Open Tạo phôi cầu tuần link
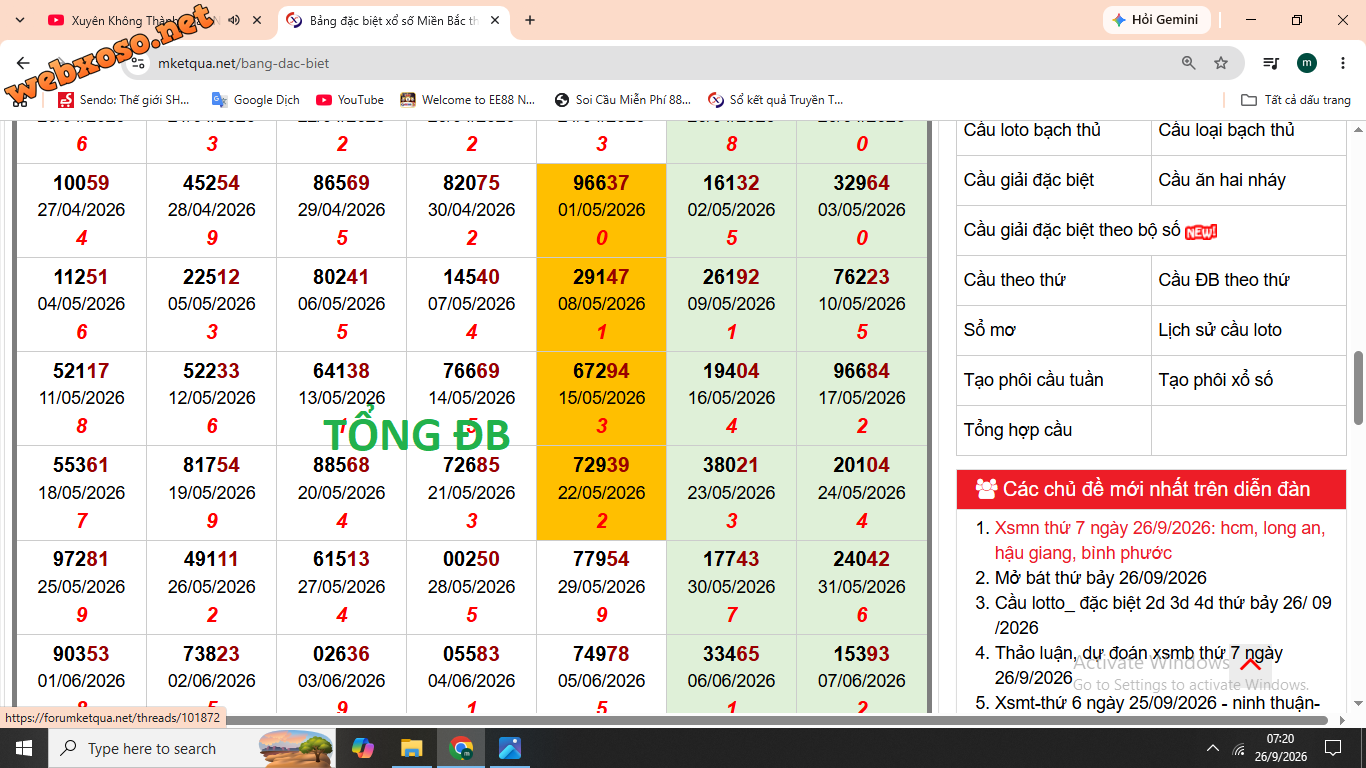This screenshot has height=768, width=1366. [1034, 380]
